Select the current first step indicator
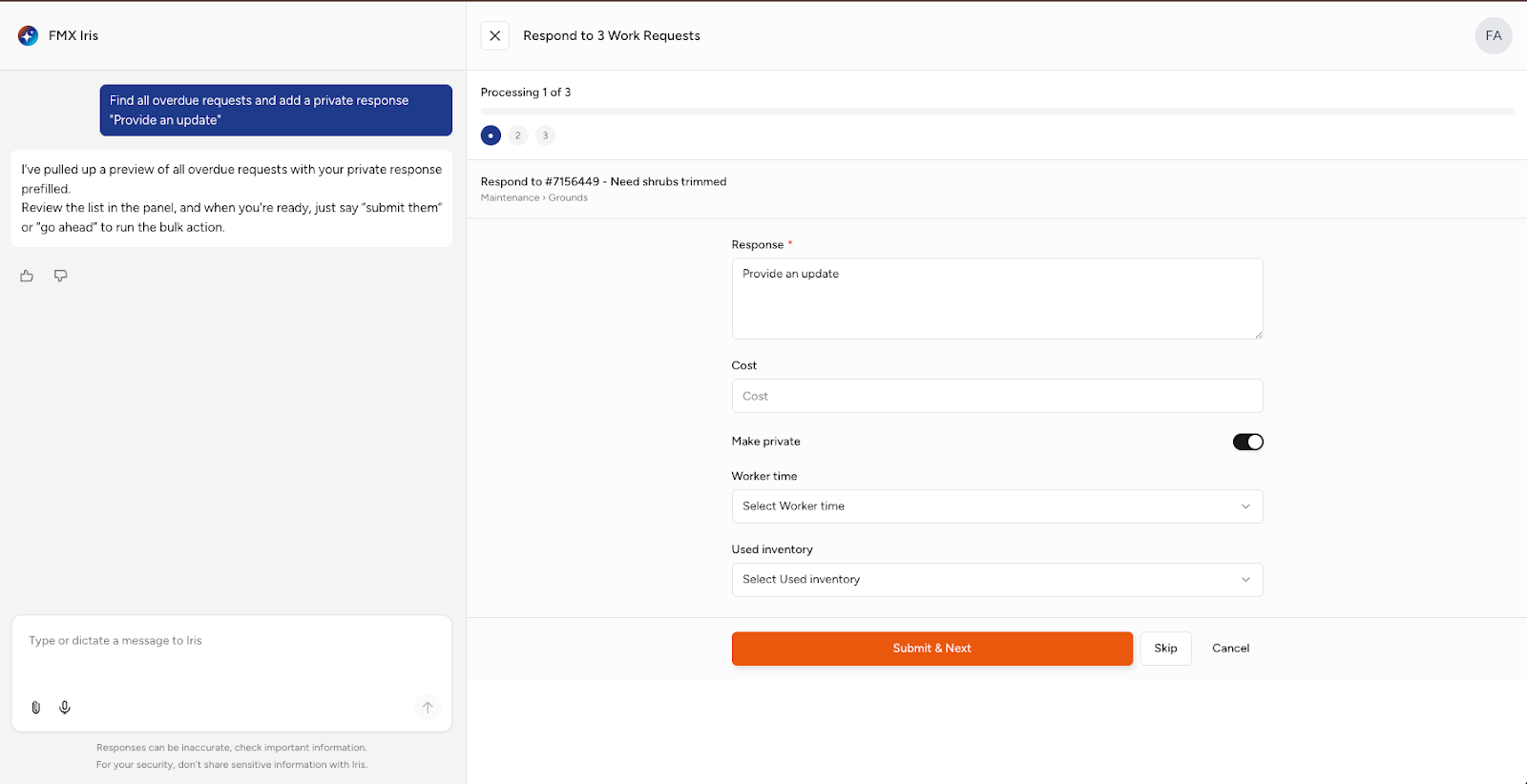Screen dimensions: 1527x784 point(491,135)
